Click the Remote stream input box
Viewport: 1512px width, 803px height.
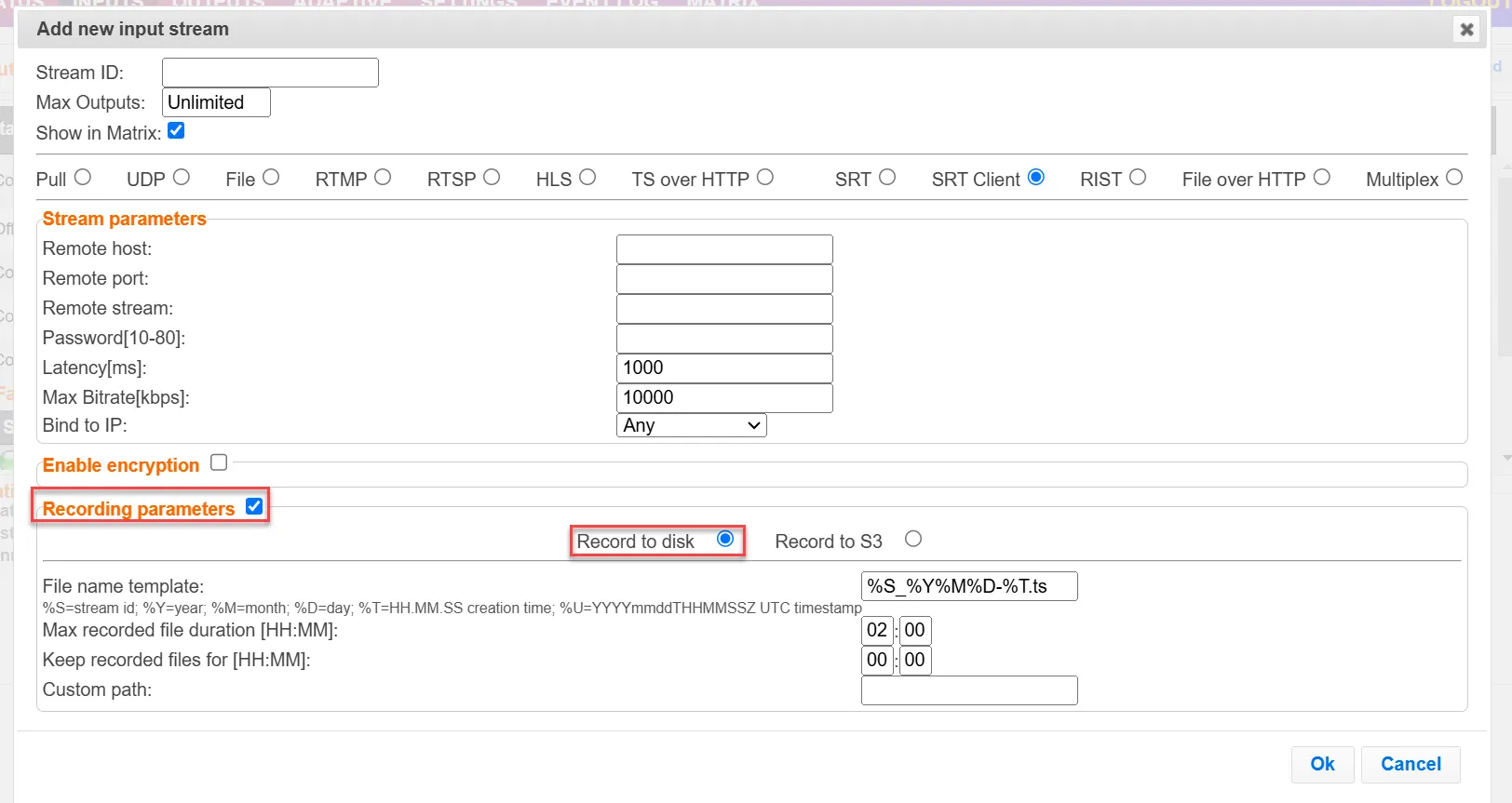click(x=724, y=309)
